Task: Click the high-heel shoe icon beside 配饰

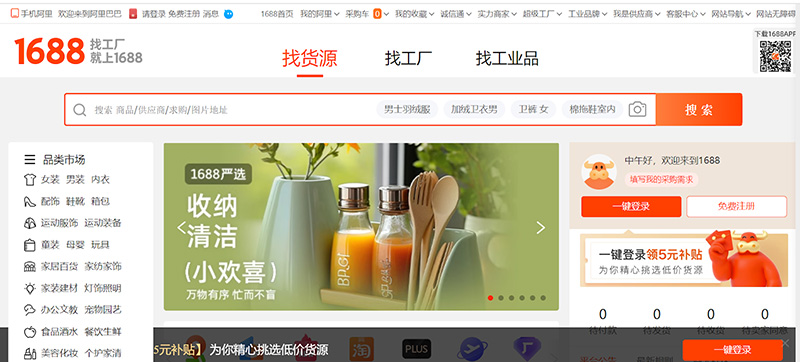Action: 30,201
